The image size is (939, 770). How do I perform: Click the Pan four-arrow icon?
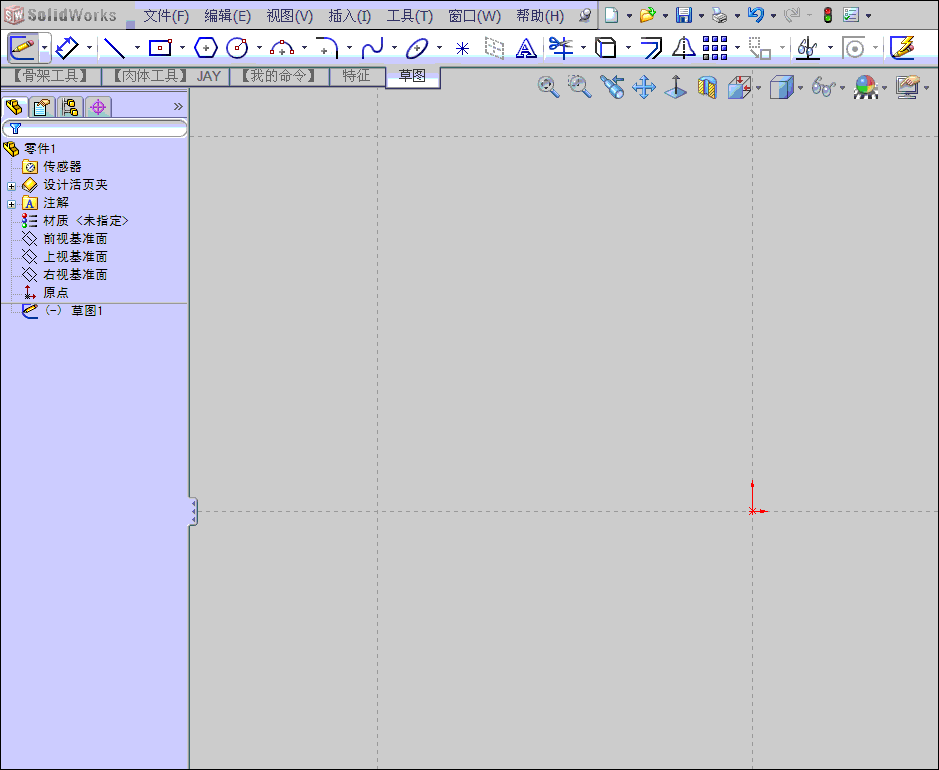(644, 87)
